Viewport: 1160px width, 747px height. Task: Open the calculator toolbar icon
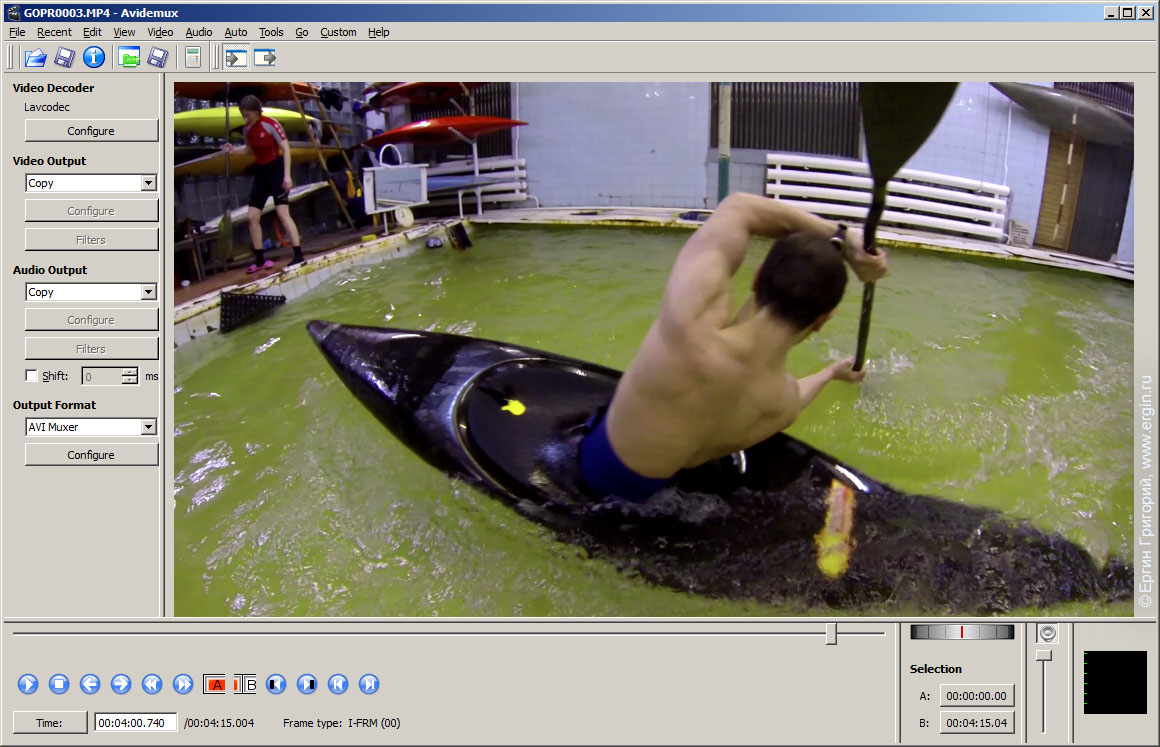(192, 57)
